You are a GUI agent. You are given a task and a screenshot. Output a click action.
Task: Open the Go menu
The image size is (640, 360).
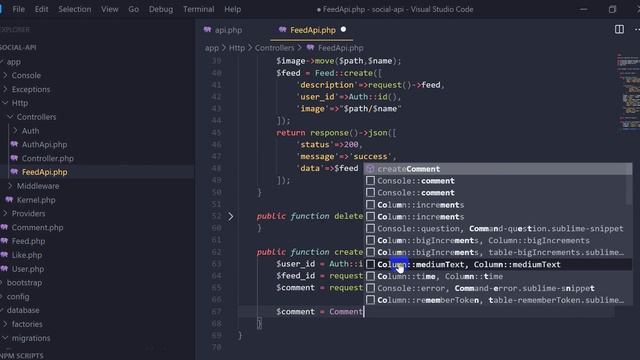[x=133, y=9]
